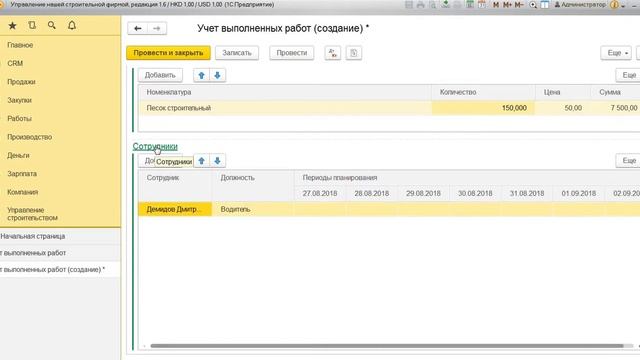Open the calendar icon in the title bar
Viewport: 640px width, 360px height.
(x=482, y=4)
